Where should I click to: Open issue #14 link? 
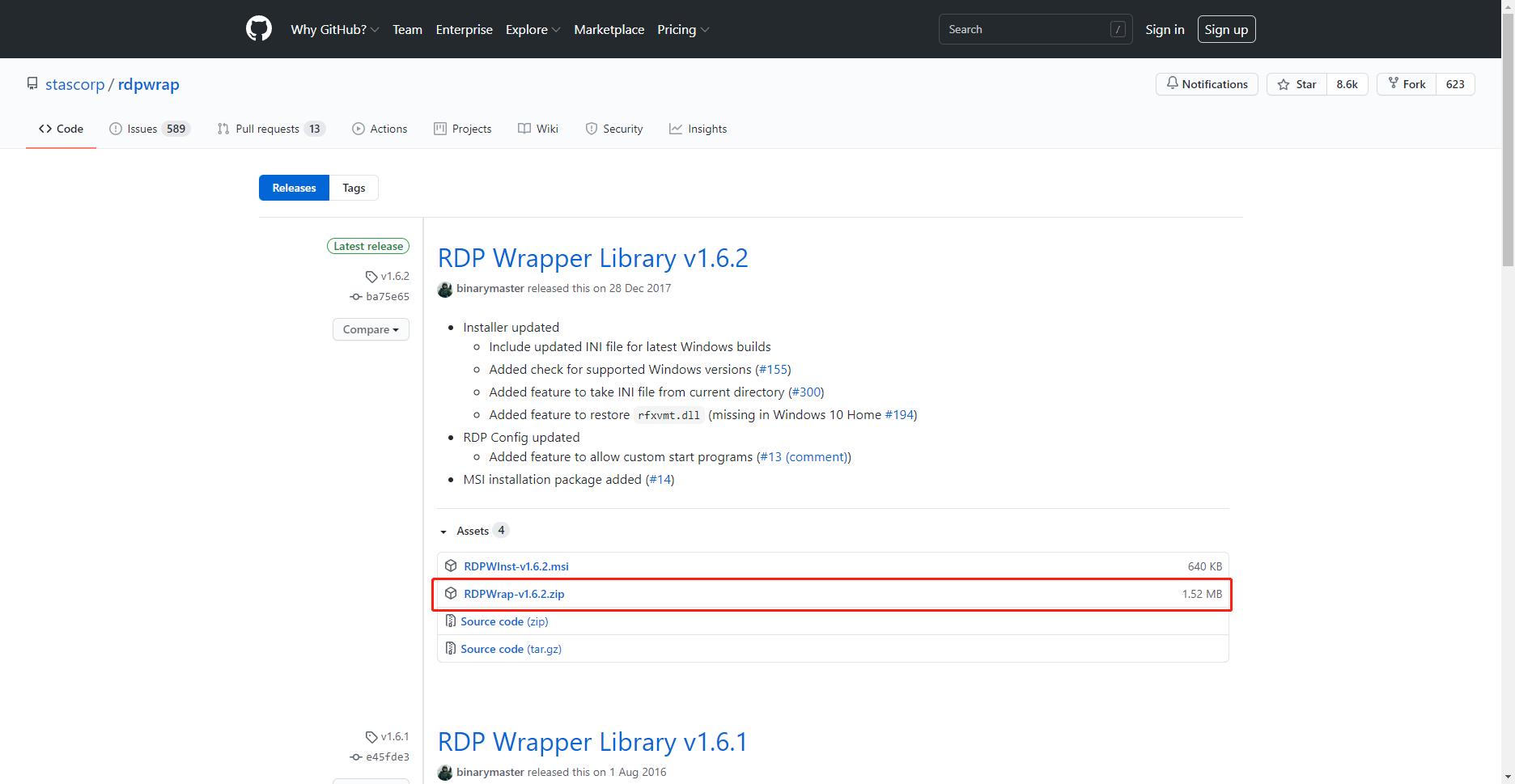pos(660,479)
